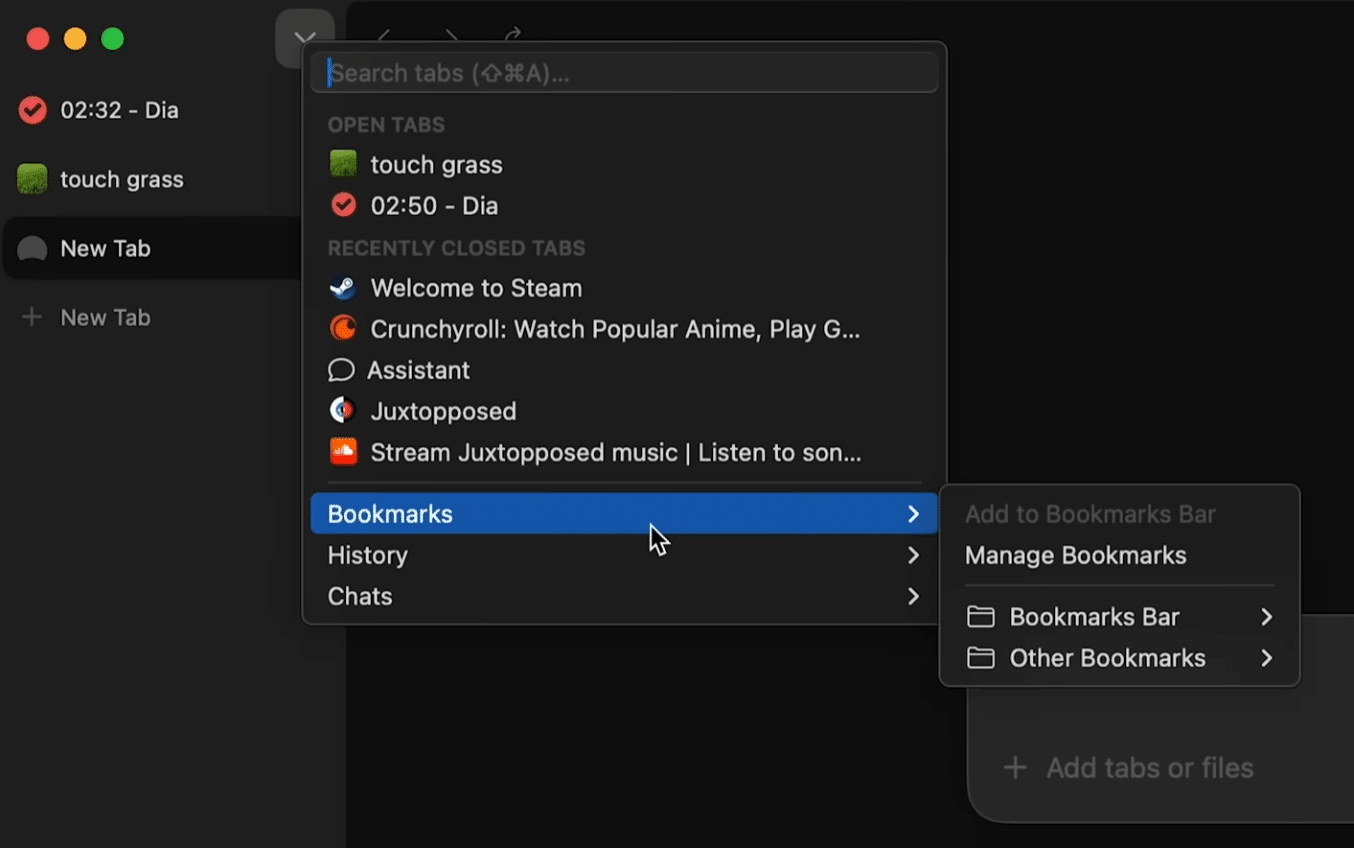The width and height of the screenshot is (1354, 848).
Task: Click the gray New Tab favicon in sidebar
Action: [32, 249]
